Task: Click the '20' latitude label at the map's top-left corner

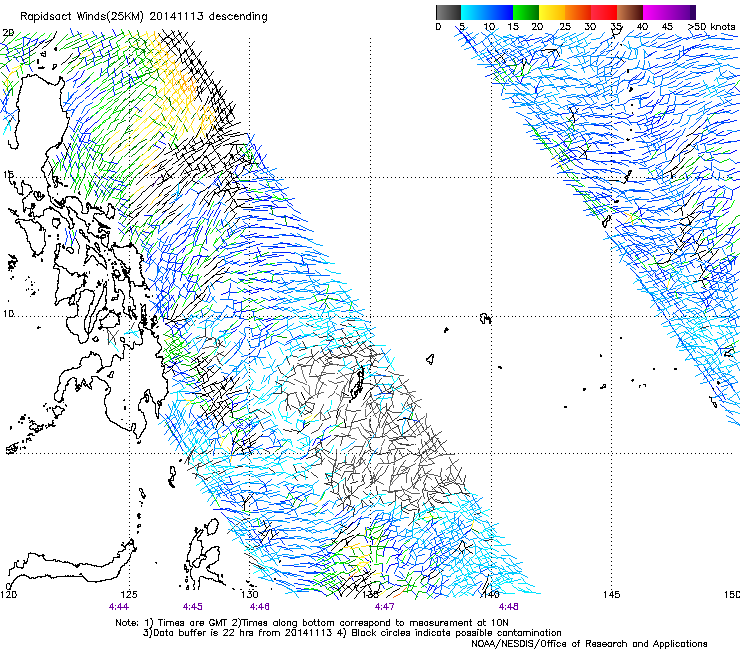Action: (x=8, y=33)
